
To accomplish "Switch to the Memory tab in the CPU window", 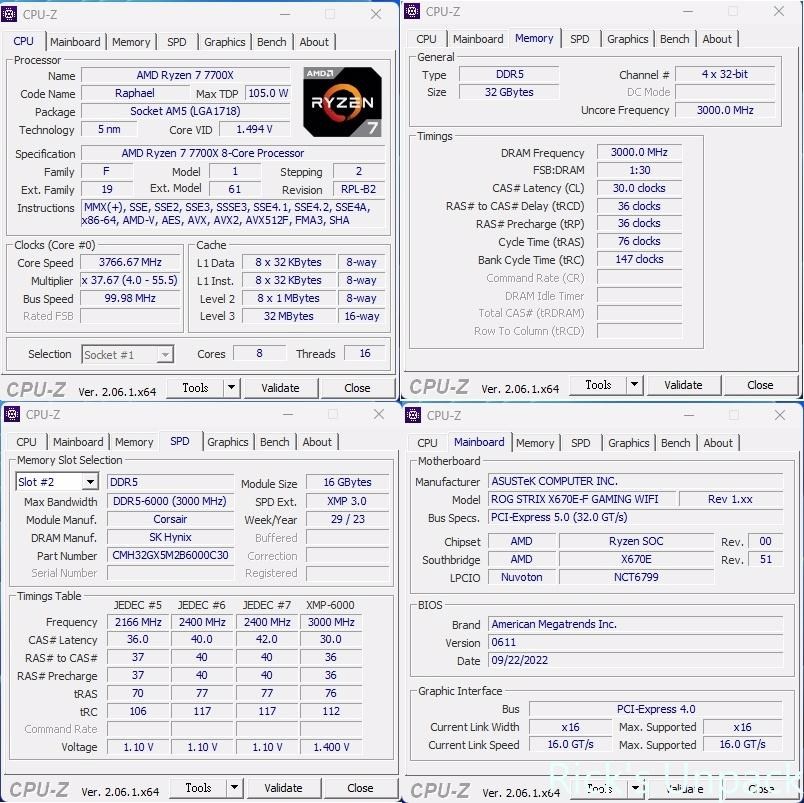I will pyautogui.click(x=131, y=42).
